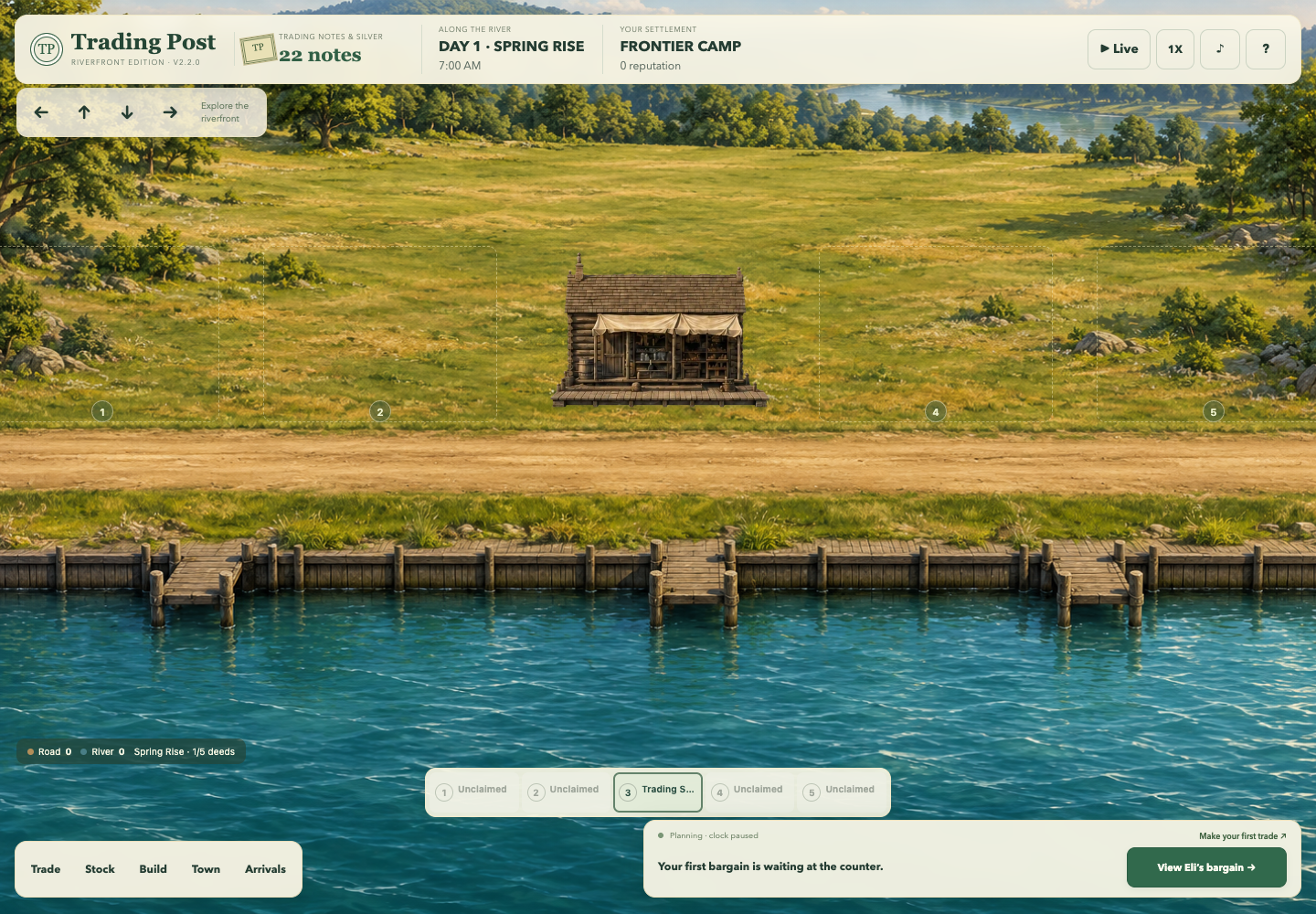This screenshot has width=1316, height=914.
Task: Click the Trading Post title
Action: tap(143, 42)
